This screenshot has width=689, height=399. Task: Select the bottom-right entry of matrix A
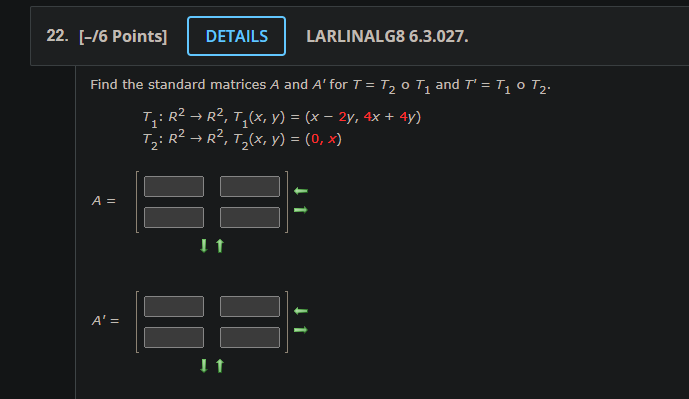(250, 218)
